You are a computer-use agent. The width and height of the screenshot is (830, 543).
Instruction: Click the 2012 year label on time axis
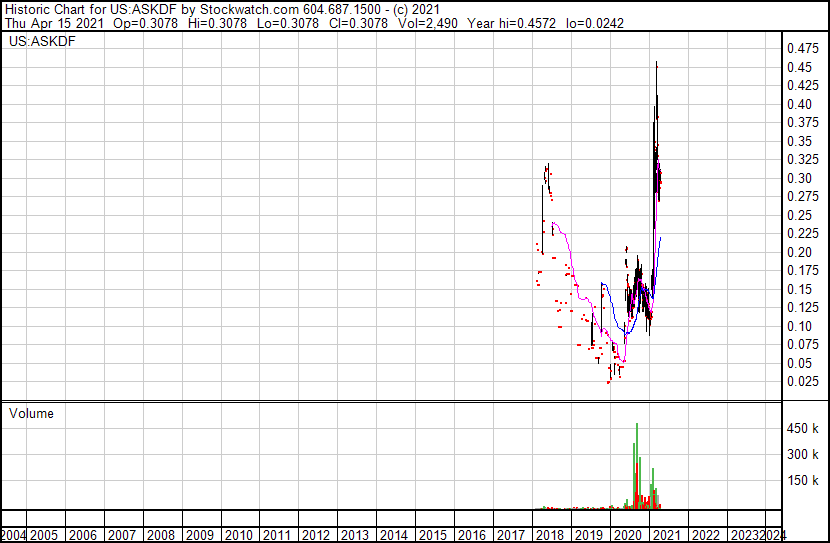tap(316, 534)
